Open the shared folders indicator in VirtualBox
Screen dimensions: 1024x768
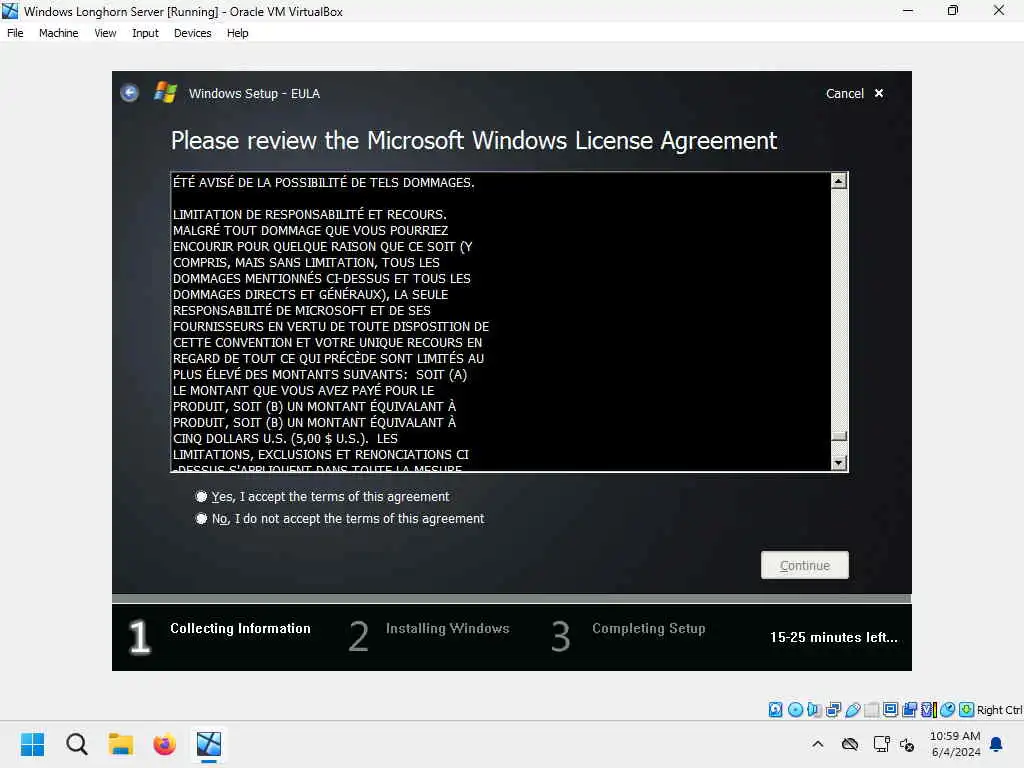pyautogui.click(x=871, y=709)
